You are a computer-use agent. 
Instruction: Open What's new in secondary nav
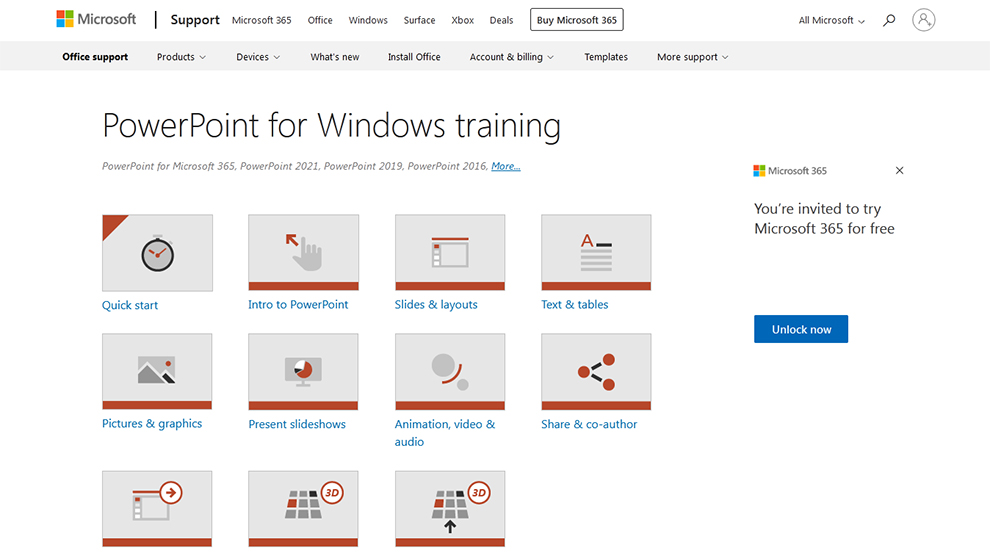coord(335,57)
